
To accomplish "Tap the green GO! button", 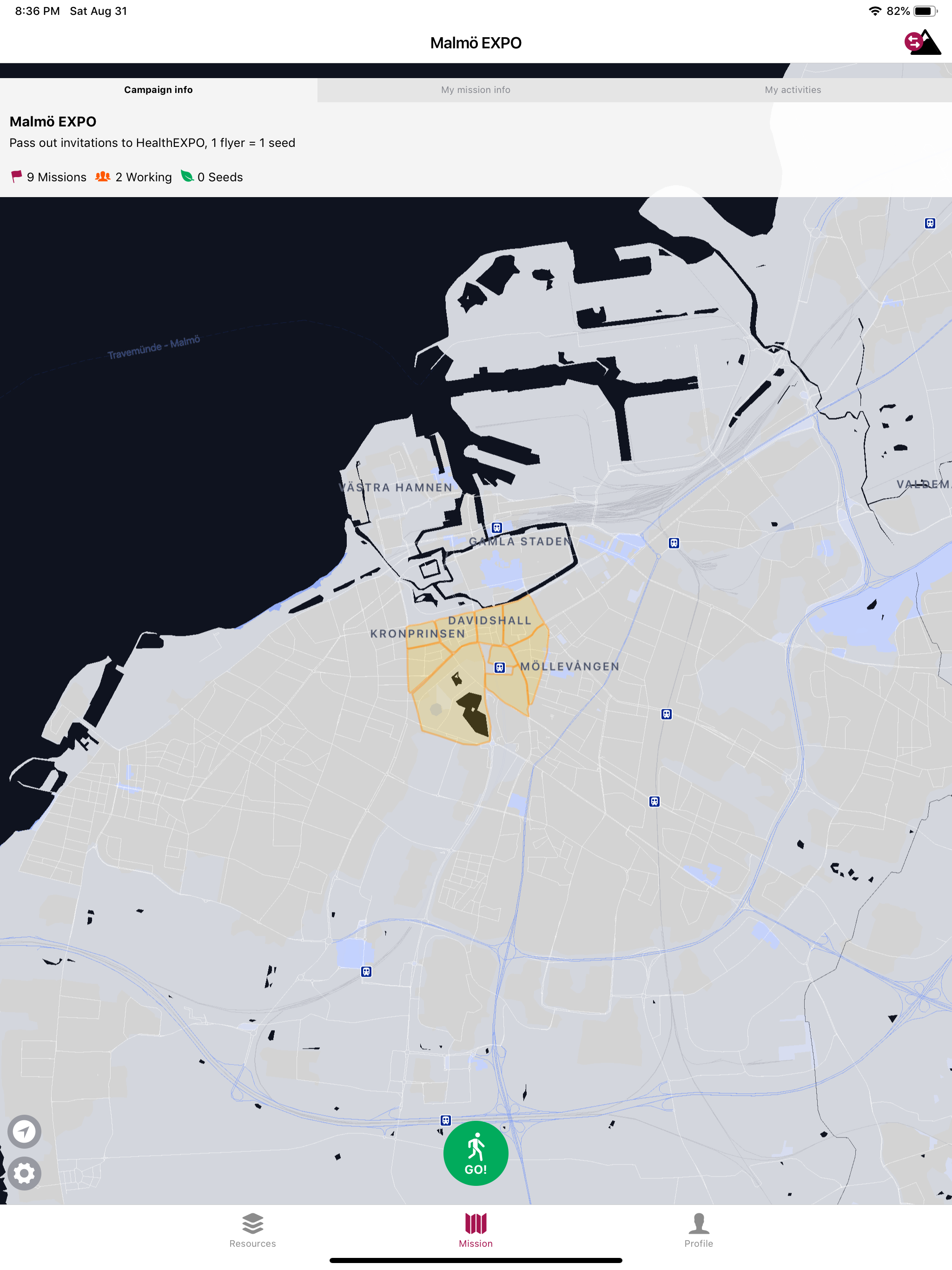I will 476,1153.
